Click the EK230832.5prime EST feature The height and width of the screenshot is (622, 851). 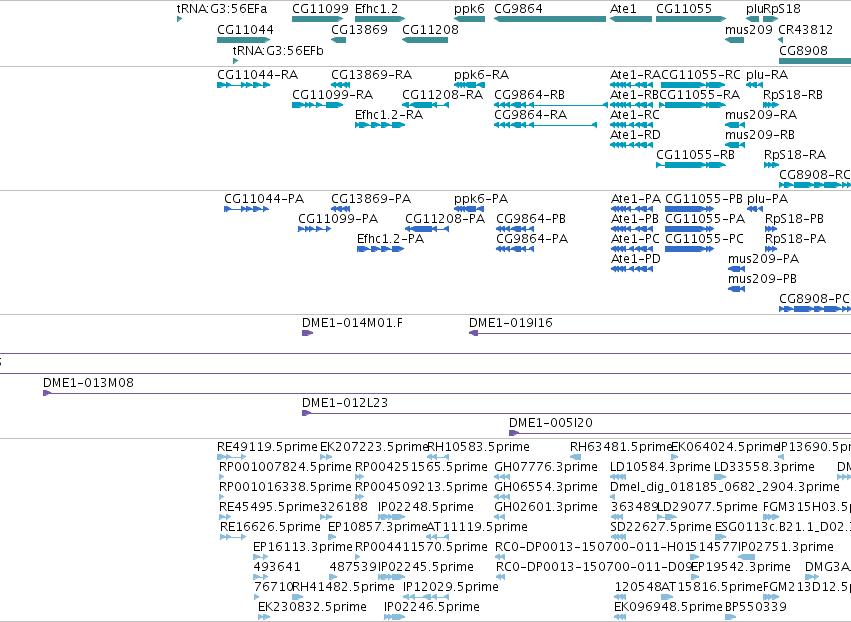pyautogui.click(x=264, y=617)
